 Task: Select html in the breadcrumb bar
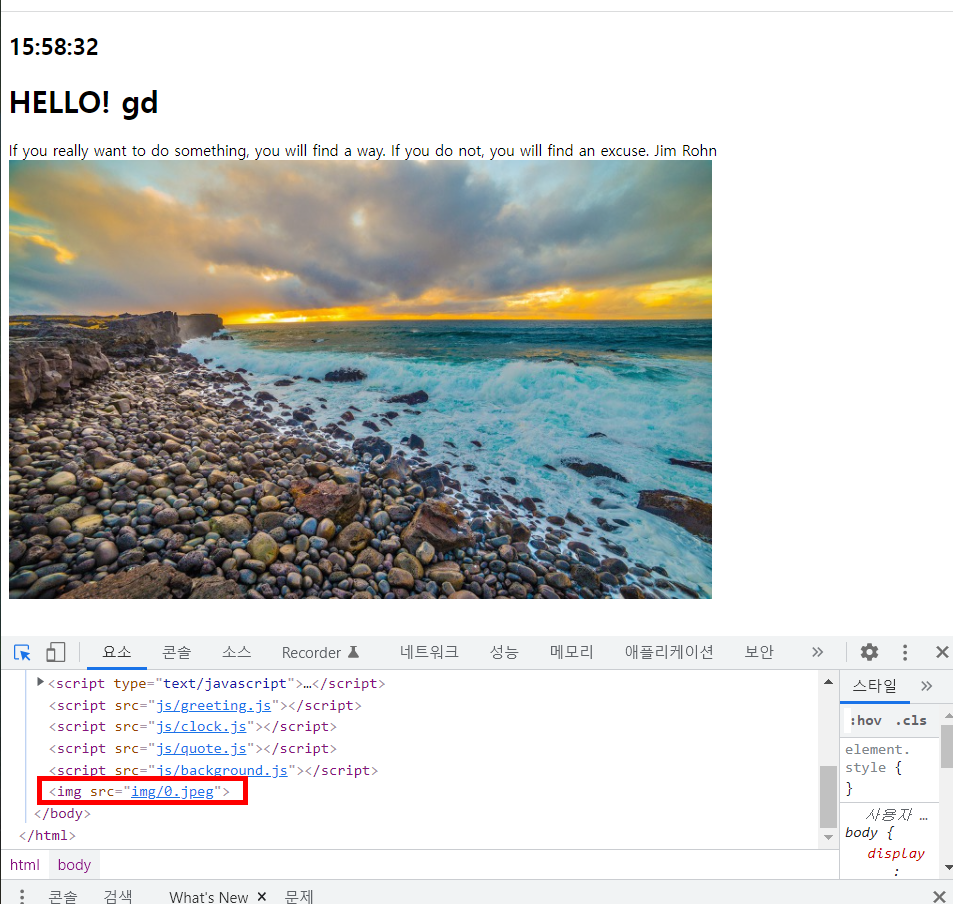pyautogui.click(x=24, y=865)
